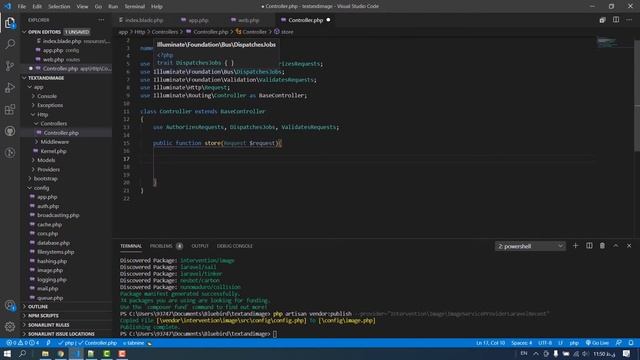Change indentation via Spaces: 4 status

coord(521,343)
